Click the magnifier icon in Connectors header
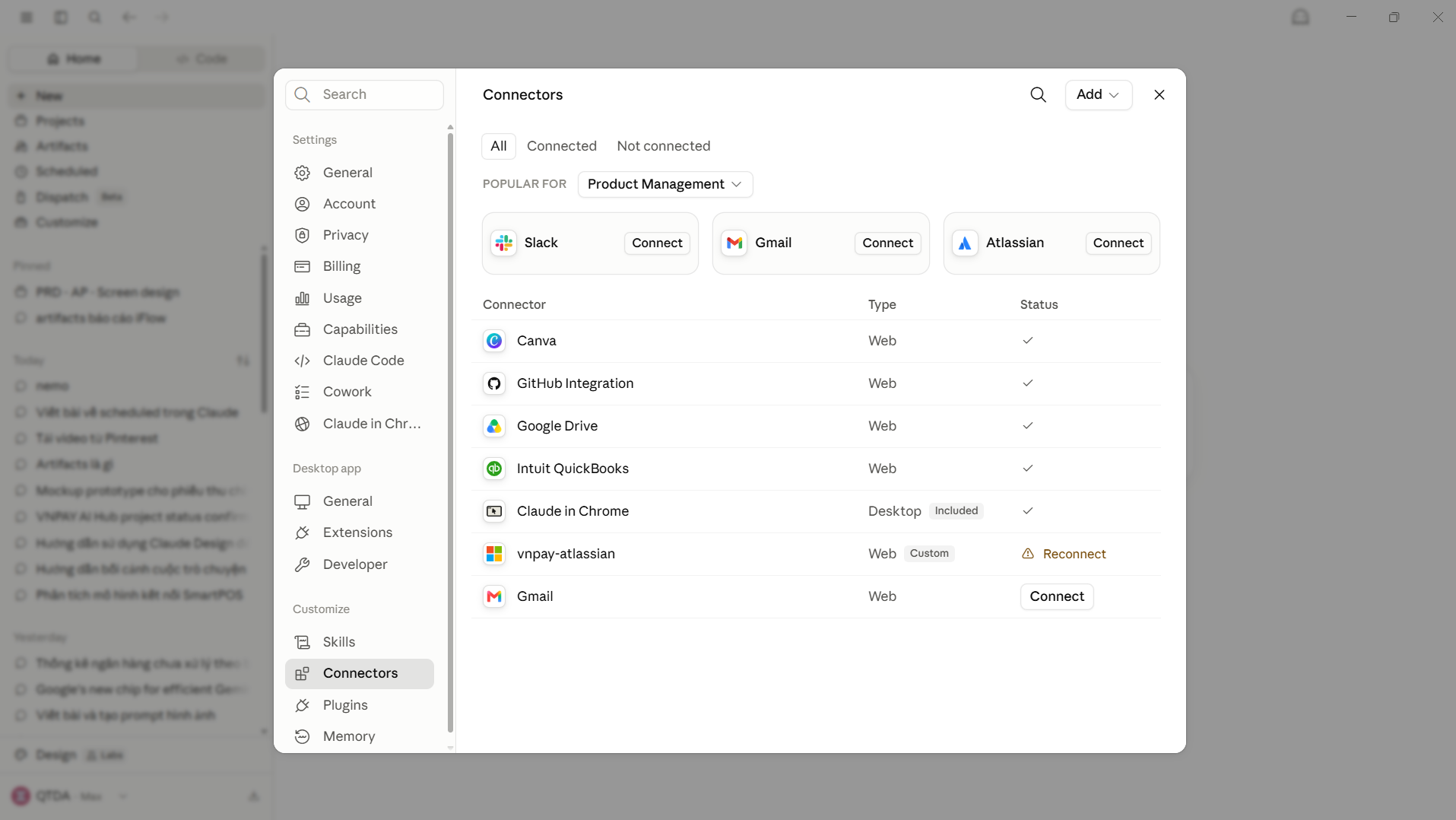Screen dimensions: 1456x820 point(1038,94)
